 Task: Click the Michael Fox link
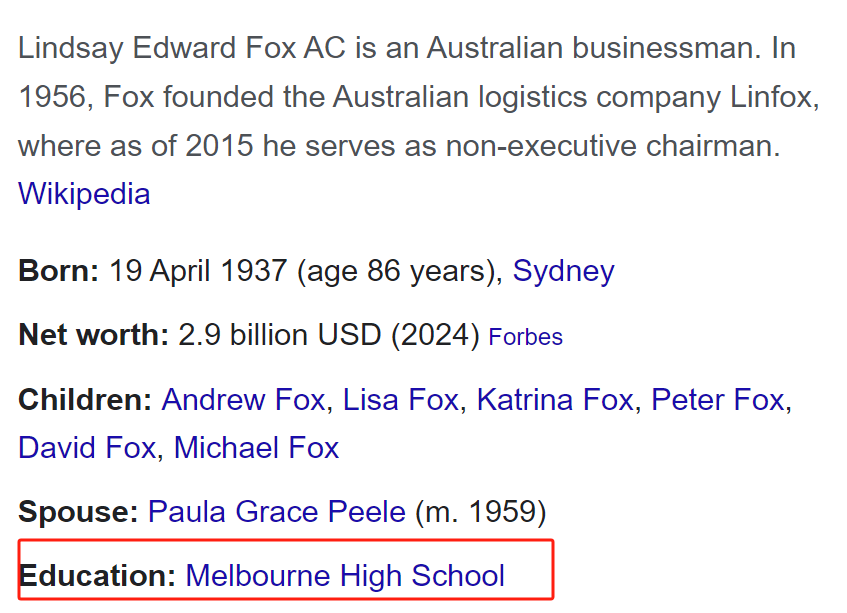[256, 447]
